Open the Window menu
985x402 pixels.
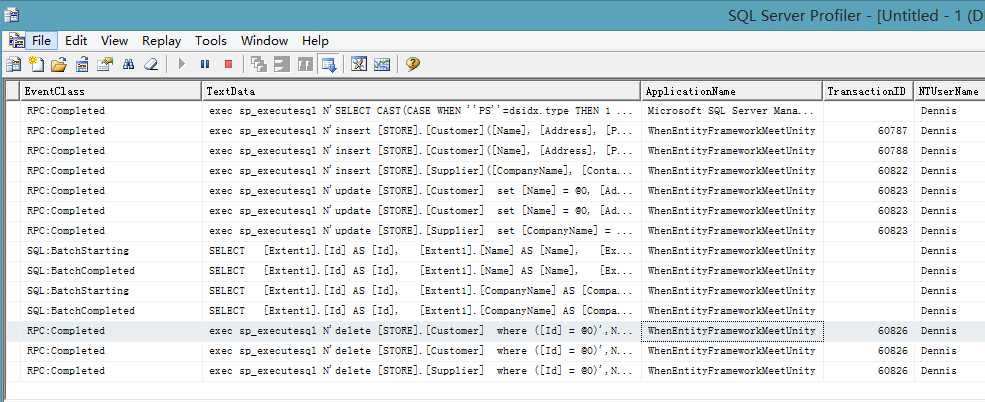pos(264,41)
